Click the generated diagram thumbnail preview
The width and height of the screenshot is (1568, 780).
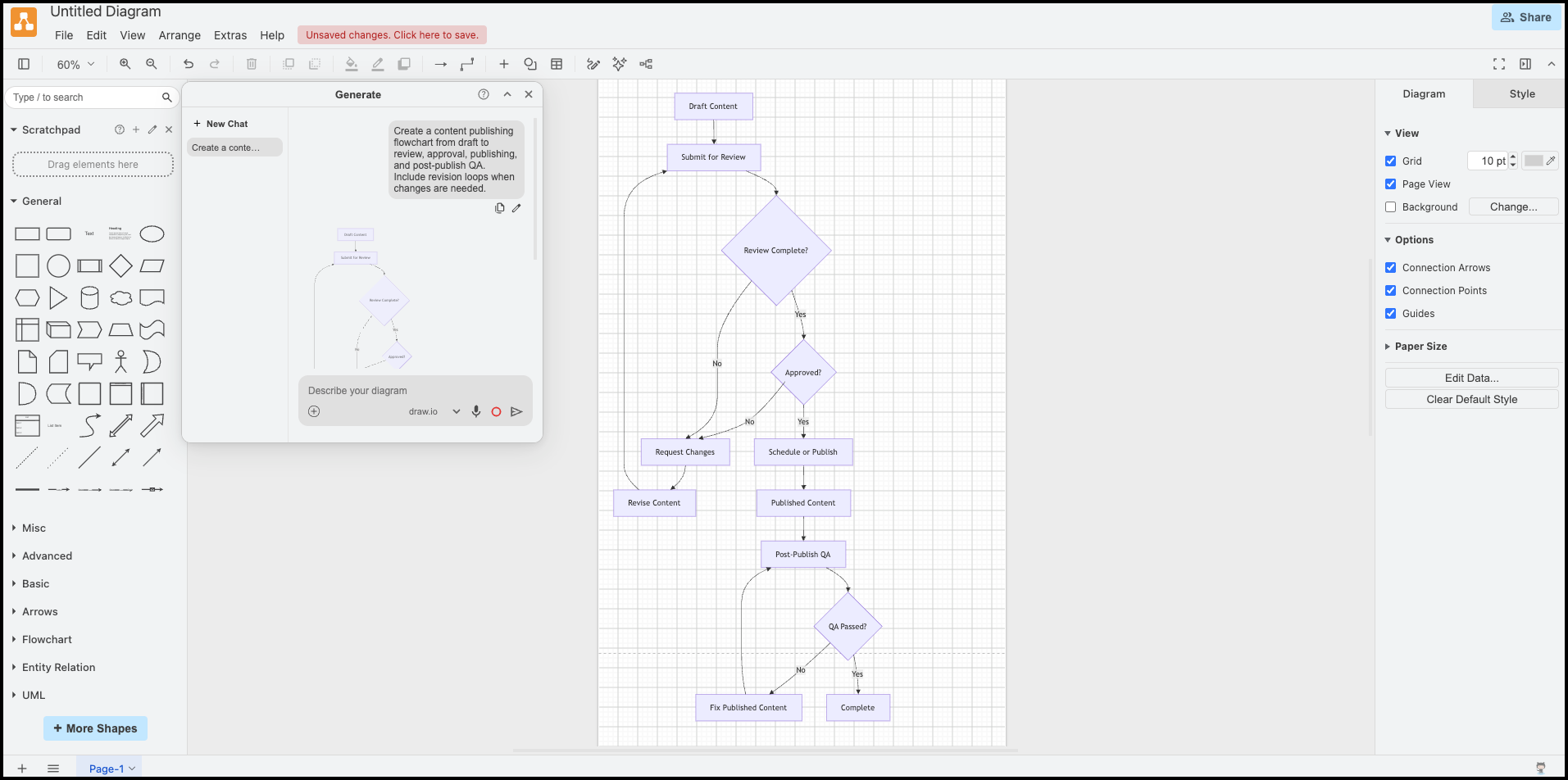(x=362, y=297)
